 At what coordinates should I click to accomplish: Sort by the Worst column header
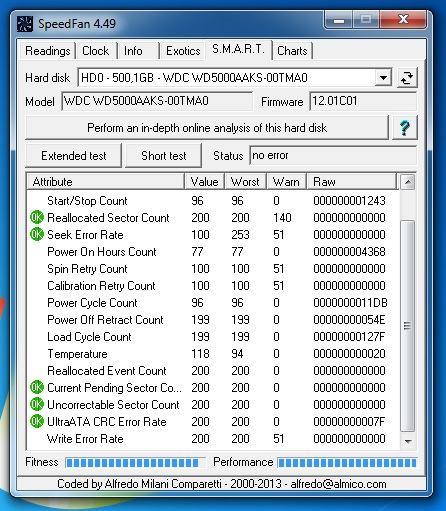(x=245, y=182)
